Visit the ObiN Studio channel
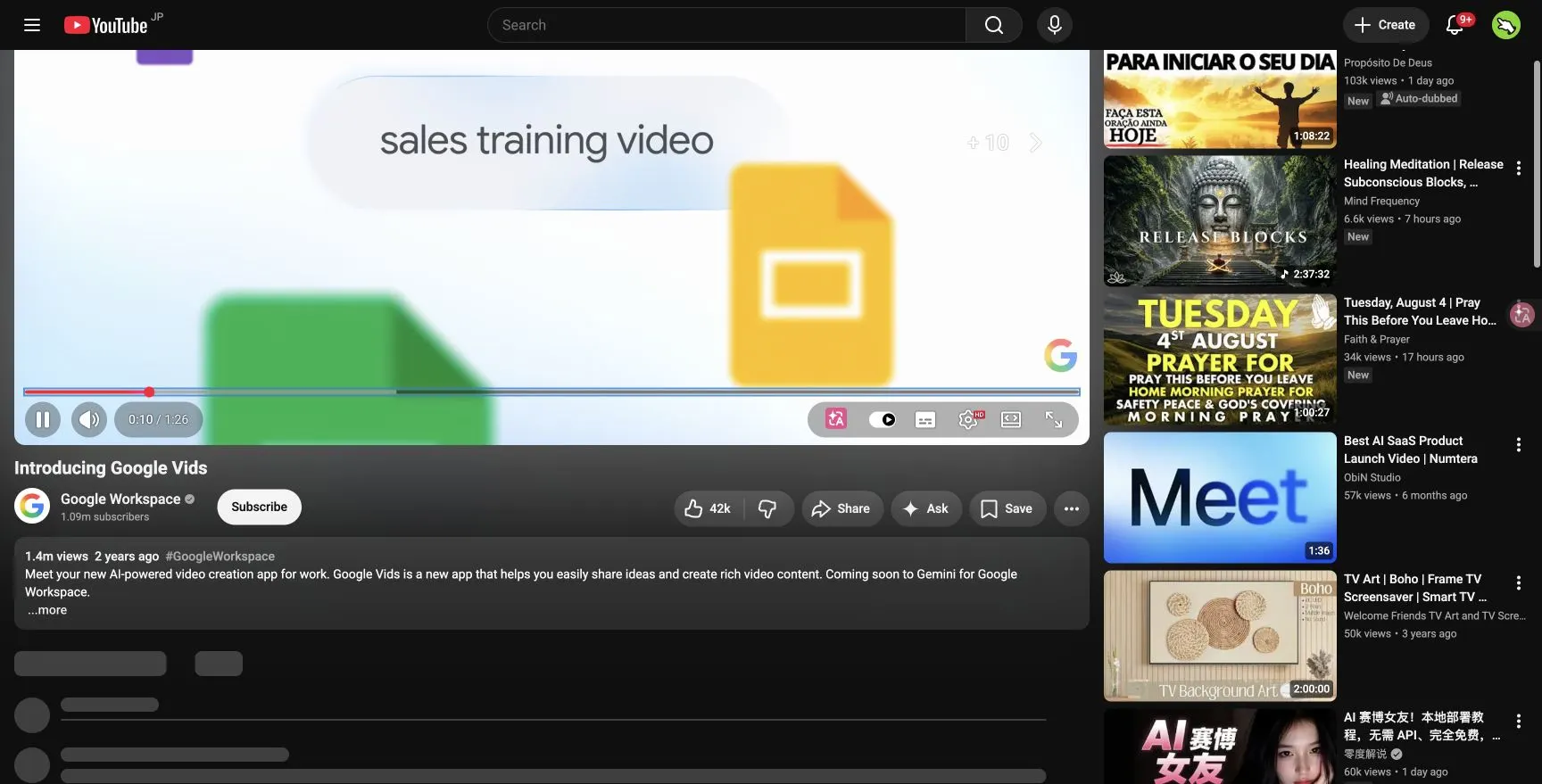 tap(1372, 478)
